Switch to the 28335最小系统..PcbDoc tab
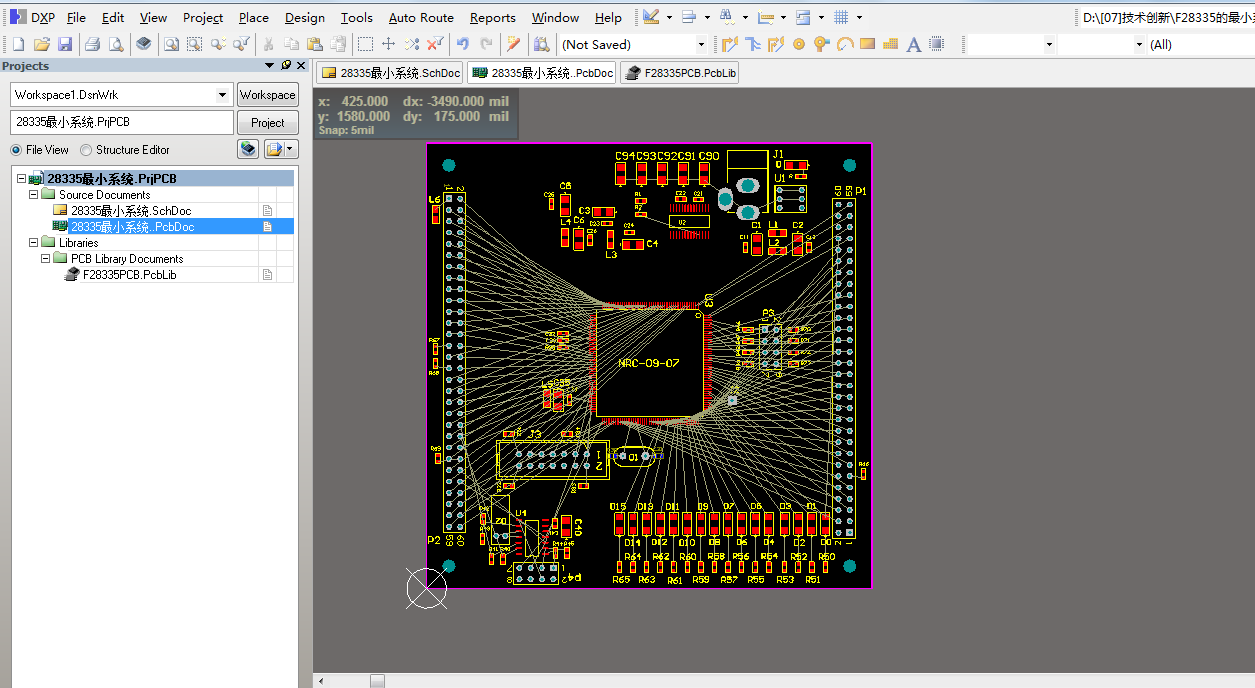Viewport: 1255px width, 688px height. coord(542,73)
